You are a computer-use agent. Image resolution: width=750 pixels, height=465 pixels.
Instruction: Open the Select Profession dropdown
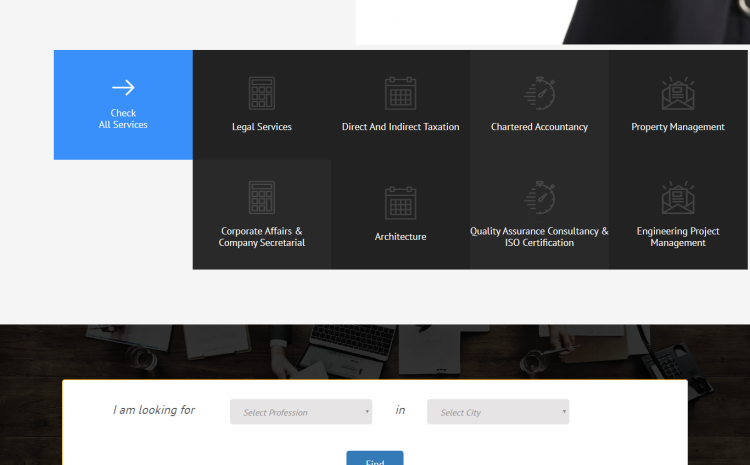301,412
